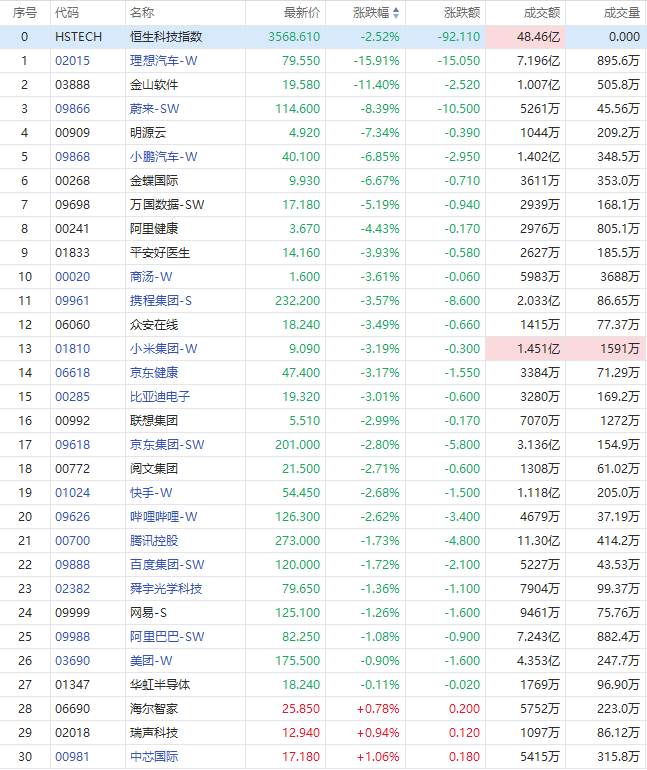Viewport: 647px width, 770px height.
Task: Select 网易-S row name
Action: point(148,613)
